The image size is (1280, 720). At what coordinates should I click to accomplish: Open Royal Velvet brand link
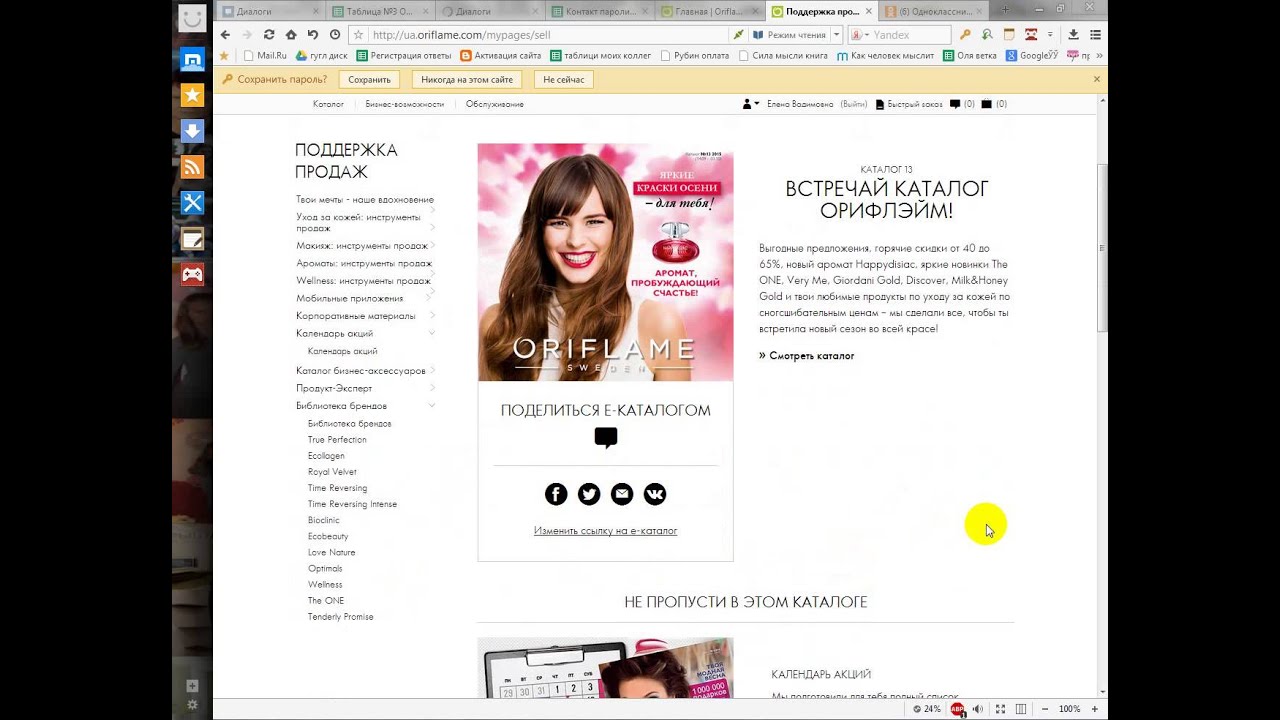pos(332,472)
